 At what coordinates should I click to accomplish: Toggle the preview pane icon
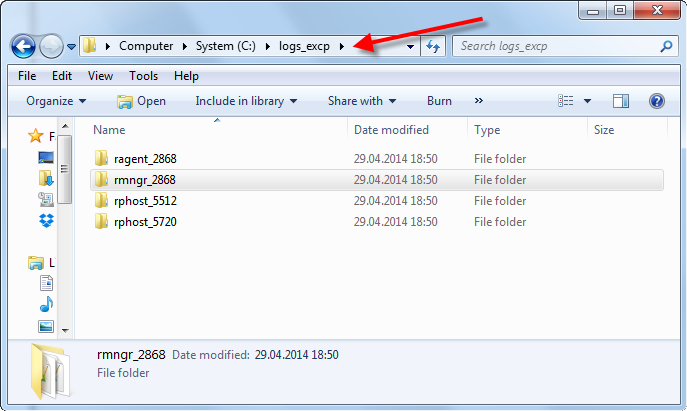[x=621, y=101]
